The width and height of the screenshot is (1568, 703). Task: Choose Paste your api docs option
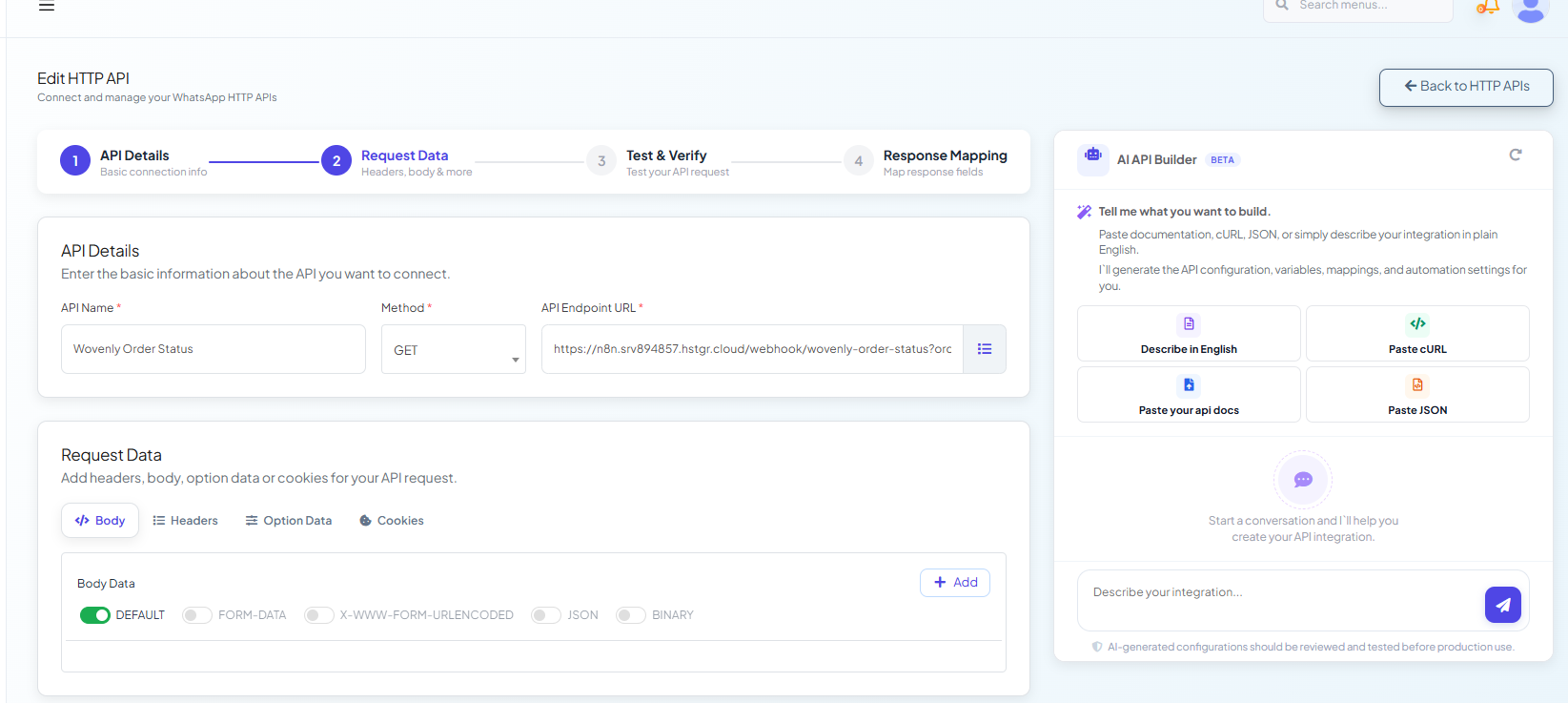pos(1189,395)
